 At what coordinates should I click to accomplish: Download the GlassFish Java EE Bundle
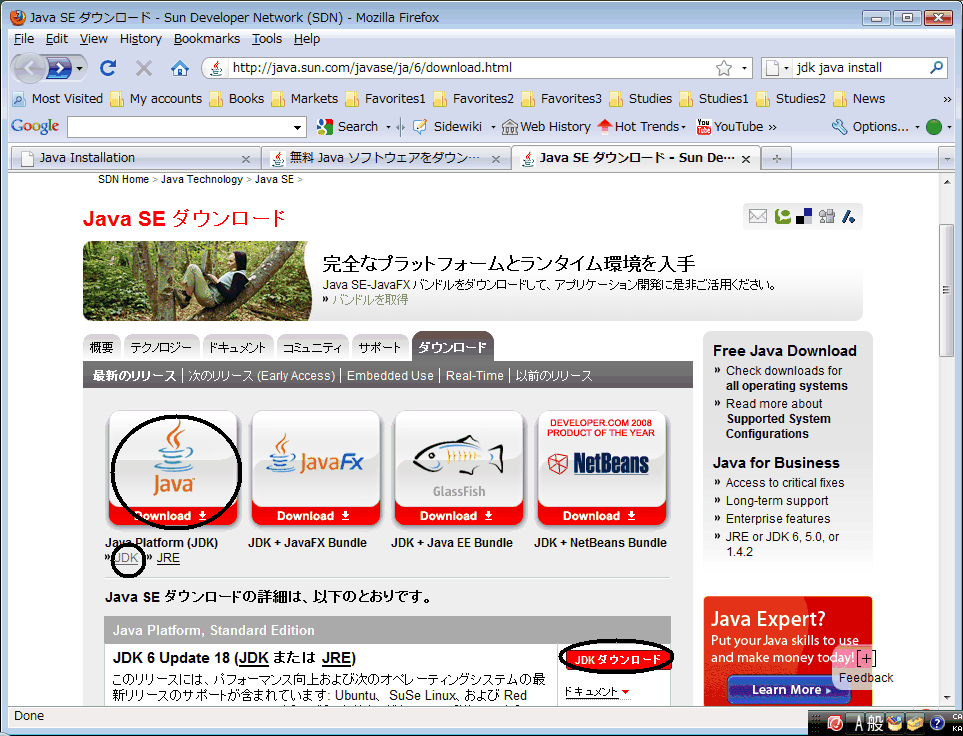[x=458, y=515]
